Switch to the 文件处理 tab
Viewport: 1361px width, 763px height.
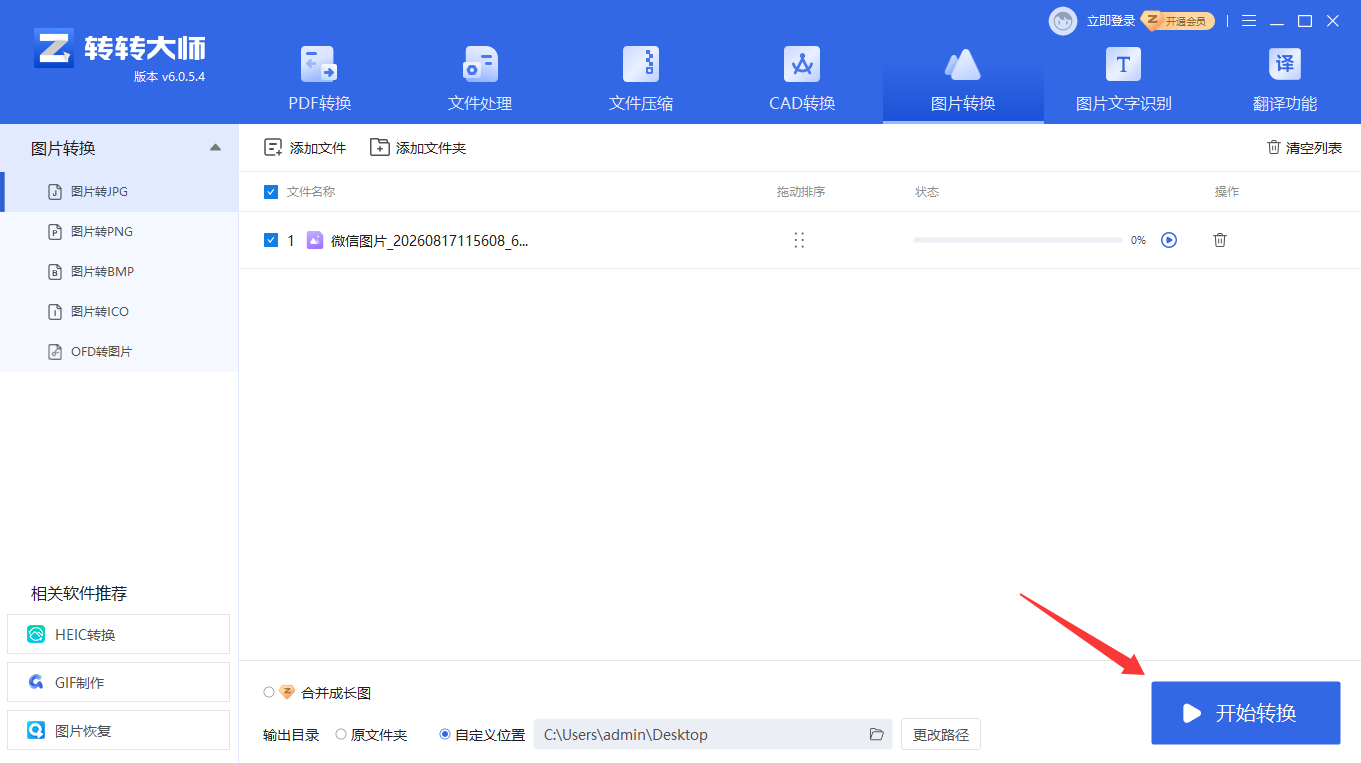(x=480, y=80)
